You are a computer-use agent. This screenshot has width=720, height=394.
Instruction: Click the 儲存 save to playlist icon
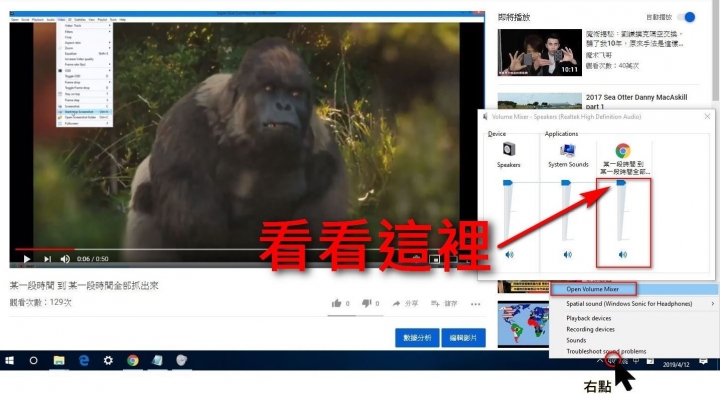435,303
